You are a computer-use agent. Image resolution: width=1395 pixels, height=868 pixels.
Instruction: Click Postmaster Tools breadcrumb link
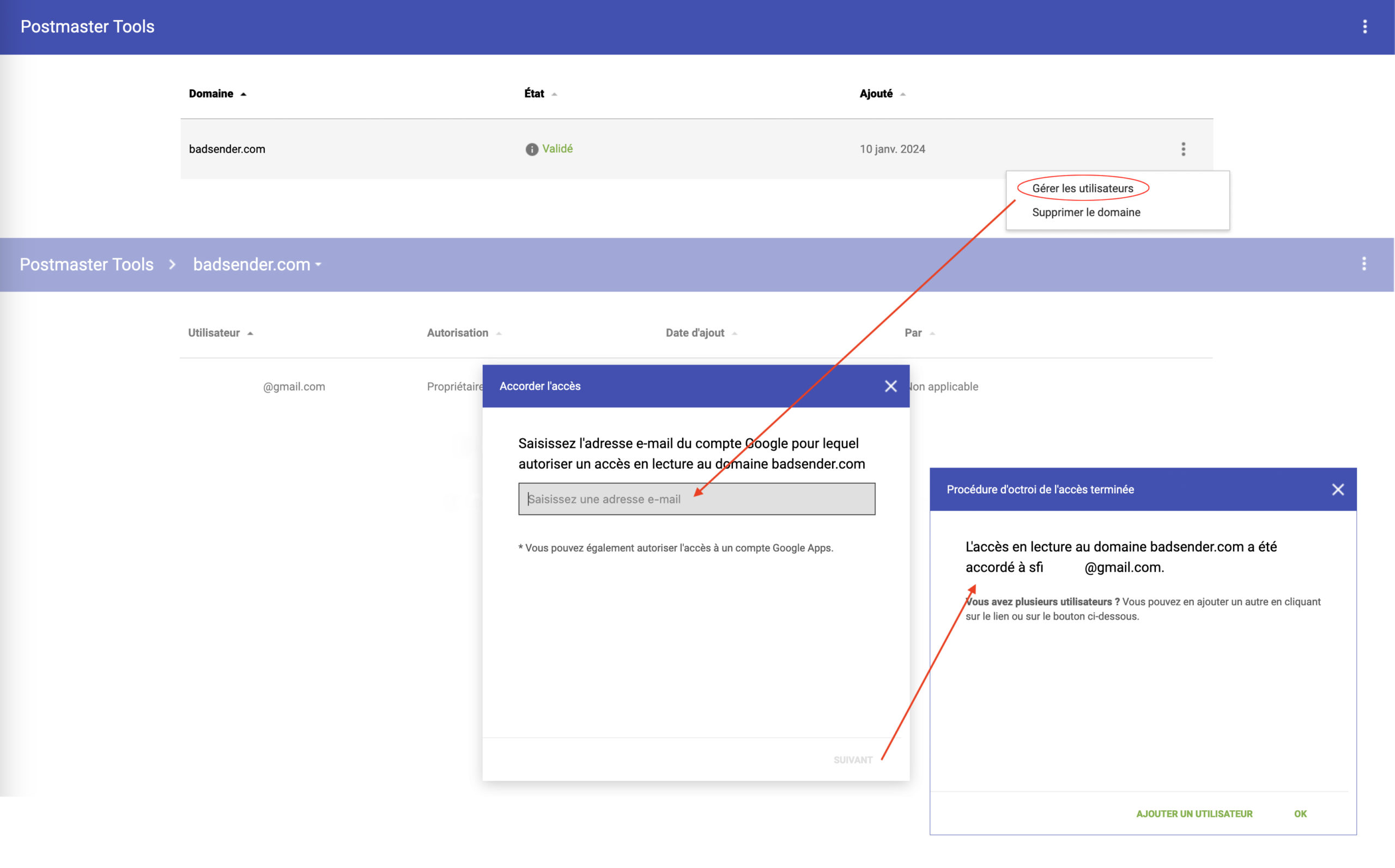87,265
